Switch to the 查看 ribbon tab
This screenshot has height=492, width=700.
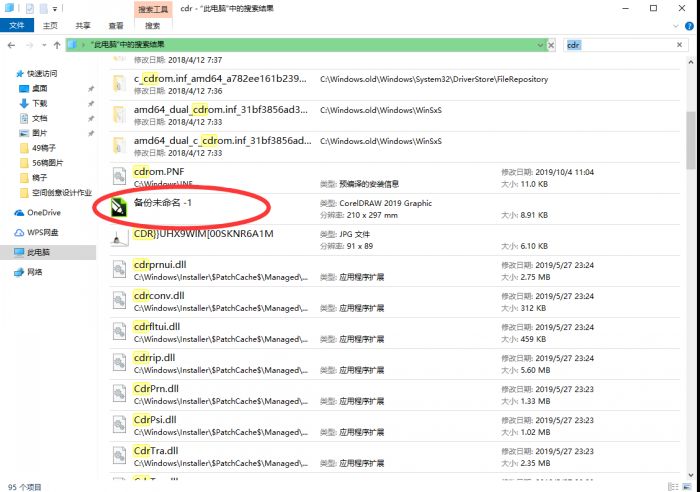116,25
